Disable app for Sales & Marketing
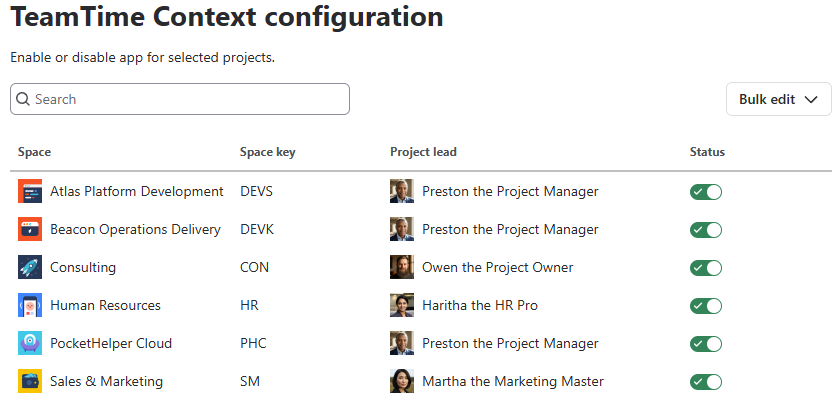The width and height of the screenshot is (840, 400). (706, 382)
